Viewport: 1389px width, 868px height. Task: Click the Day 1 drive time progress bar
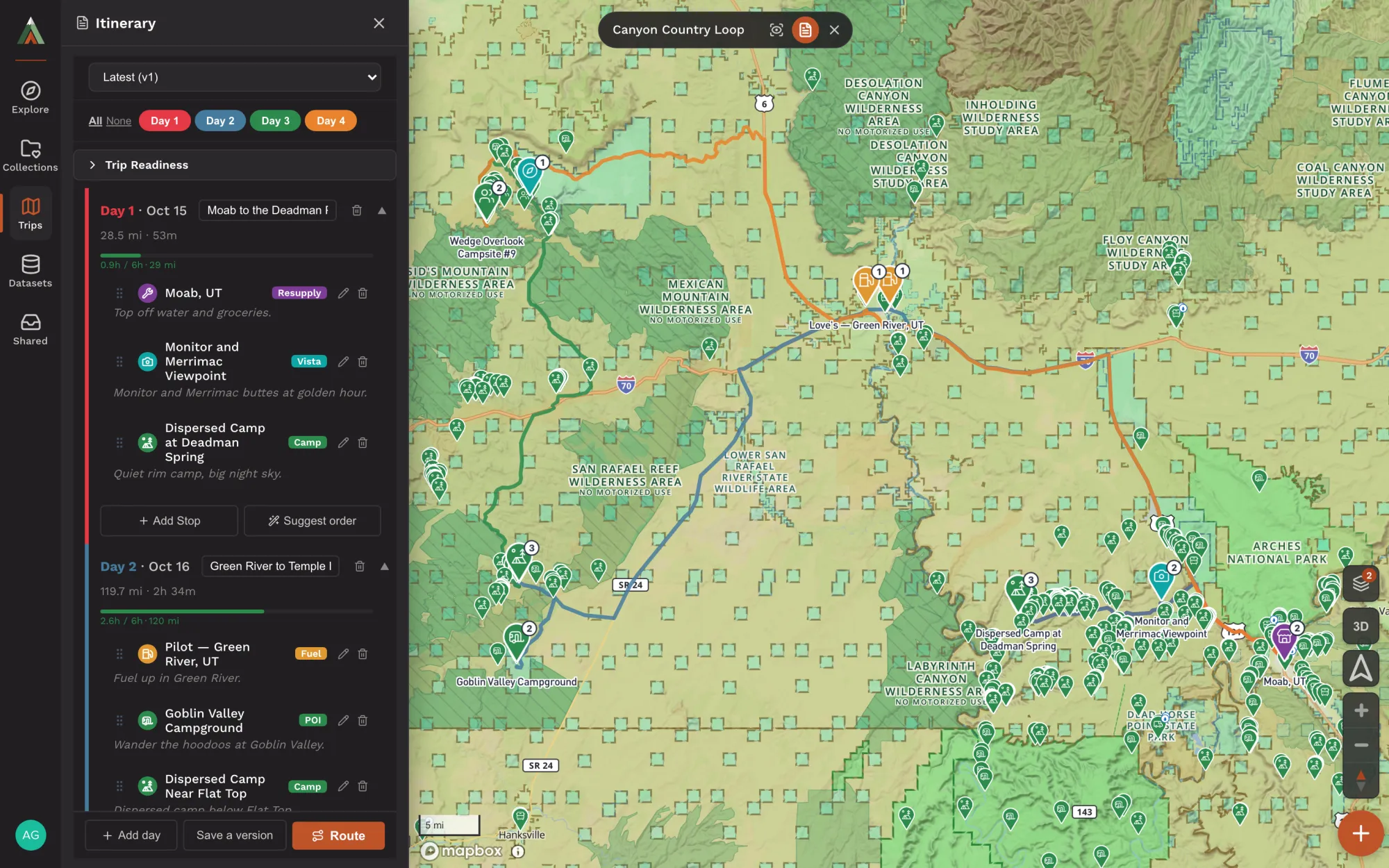(x=237, y=256)
